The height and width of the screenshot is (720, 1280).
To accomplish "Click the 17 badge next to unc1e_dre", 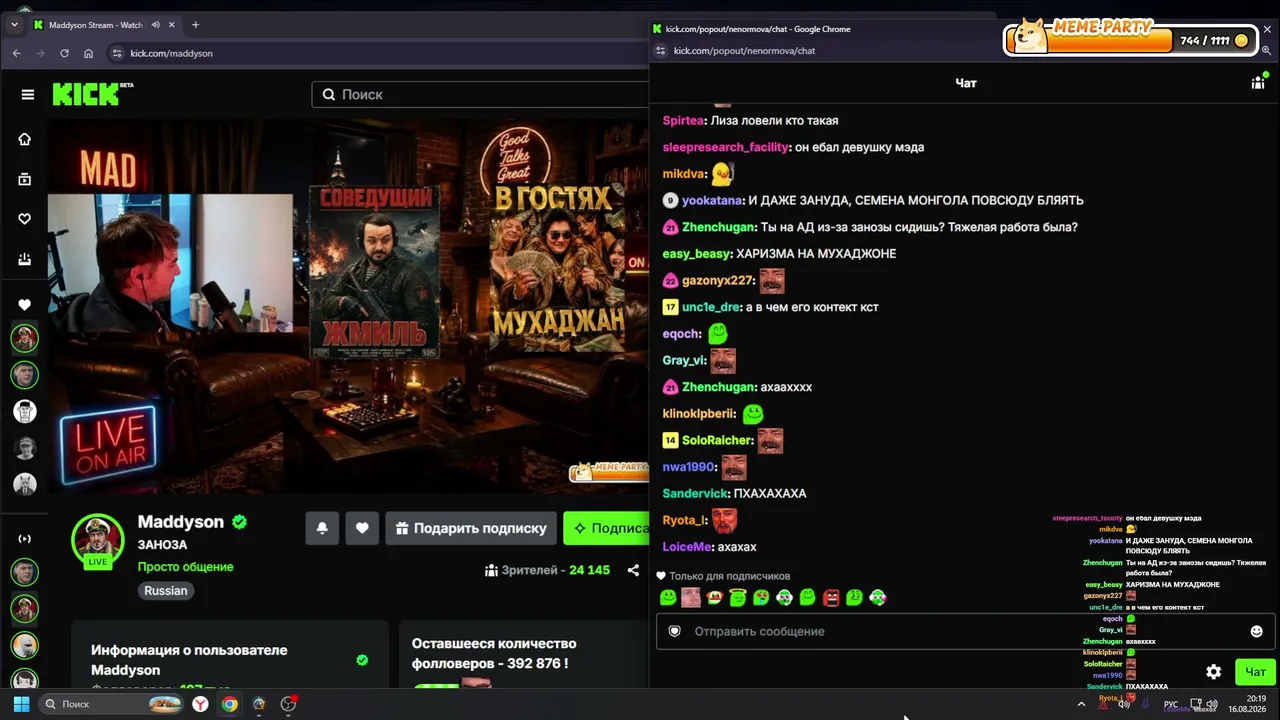I will pyautogui.click(x=670, y=307).
